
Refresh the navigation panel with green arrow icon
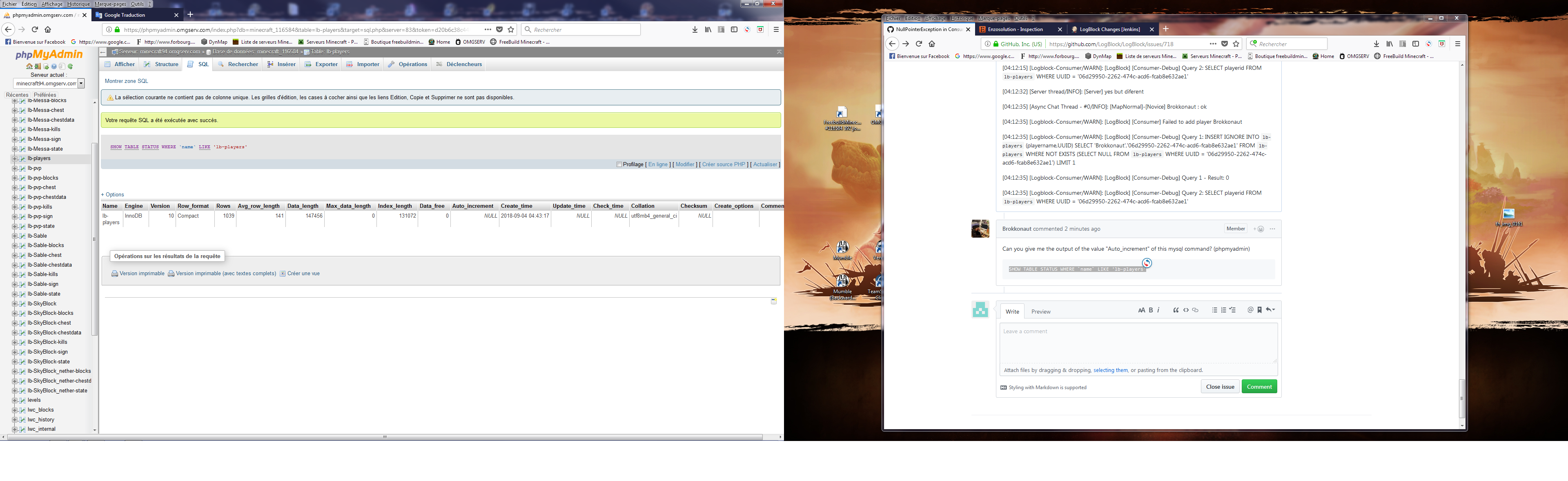pos(70,67)
